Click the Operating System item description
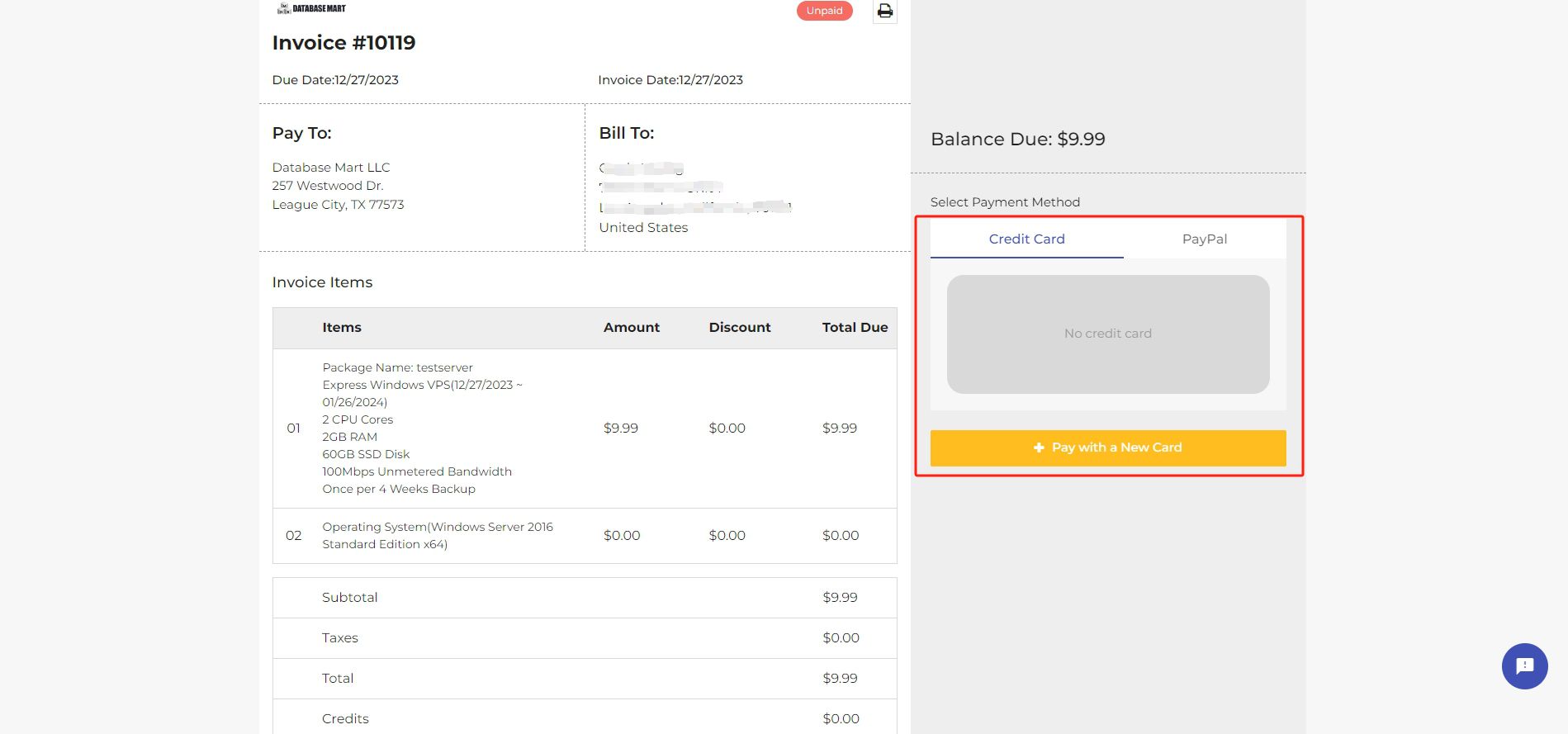This screenshot has width=1568, height=734. click(x=438, y=536)
